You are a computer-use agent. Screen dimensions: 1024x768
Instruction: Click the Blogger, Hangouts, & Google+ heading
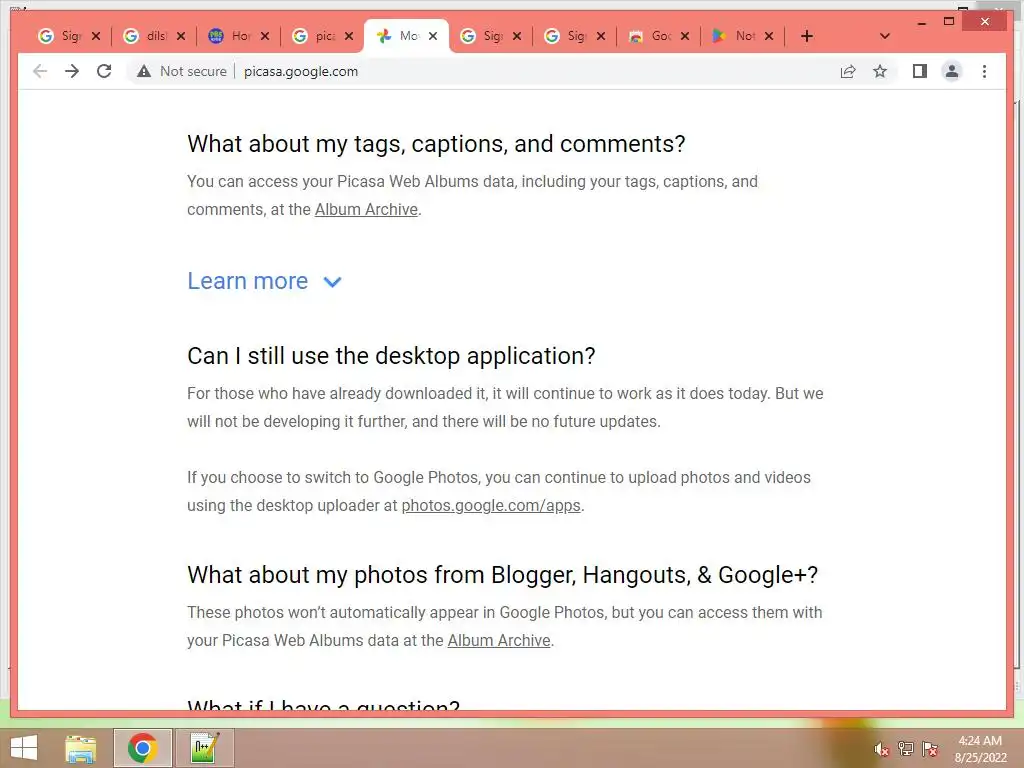[x=502, y=575]
